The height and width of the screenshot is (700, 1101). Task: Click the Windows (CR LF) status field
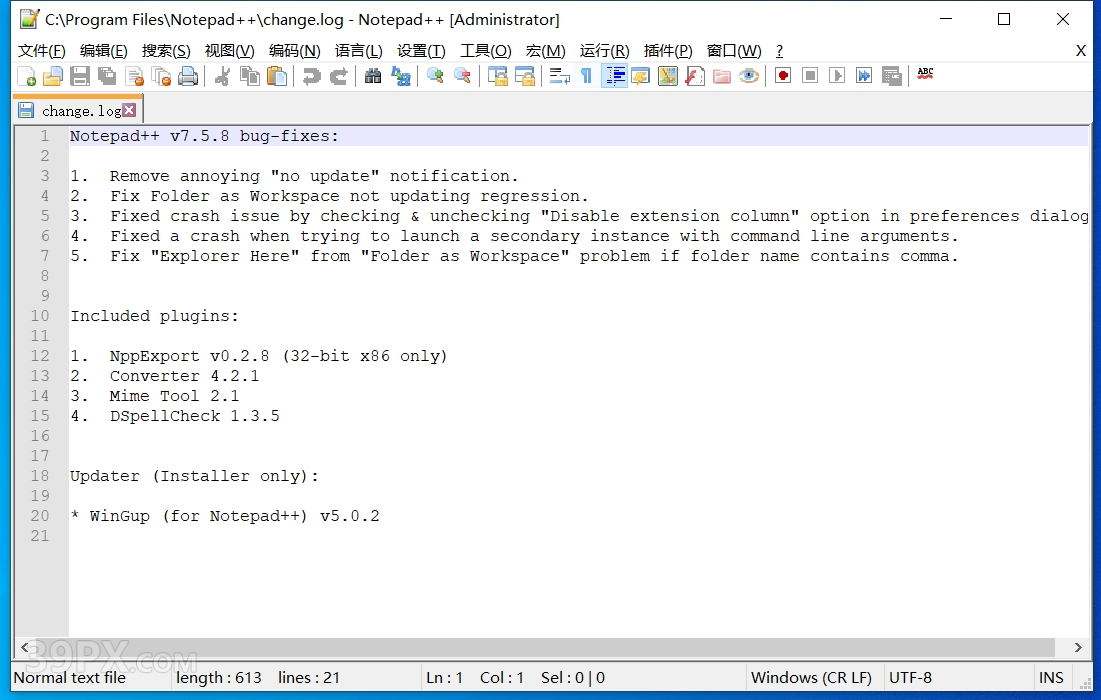(811, 678)
